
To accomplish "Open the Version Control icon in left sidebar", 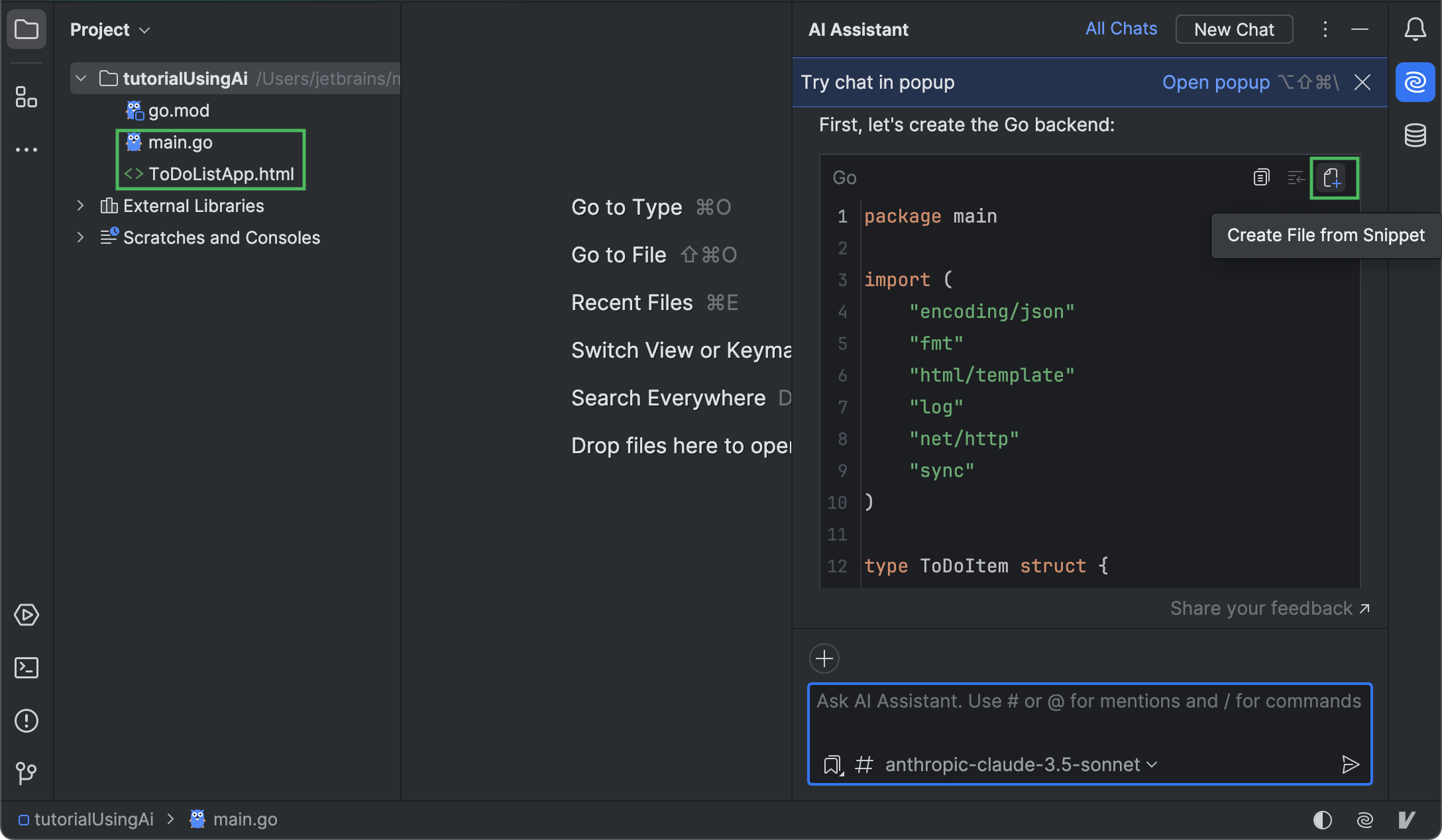I will [x=27, y=774].
